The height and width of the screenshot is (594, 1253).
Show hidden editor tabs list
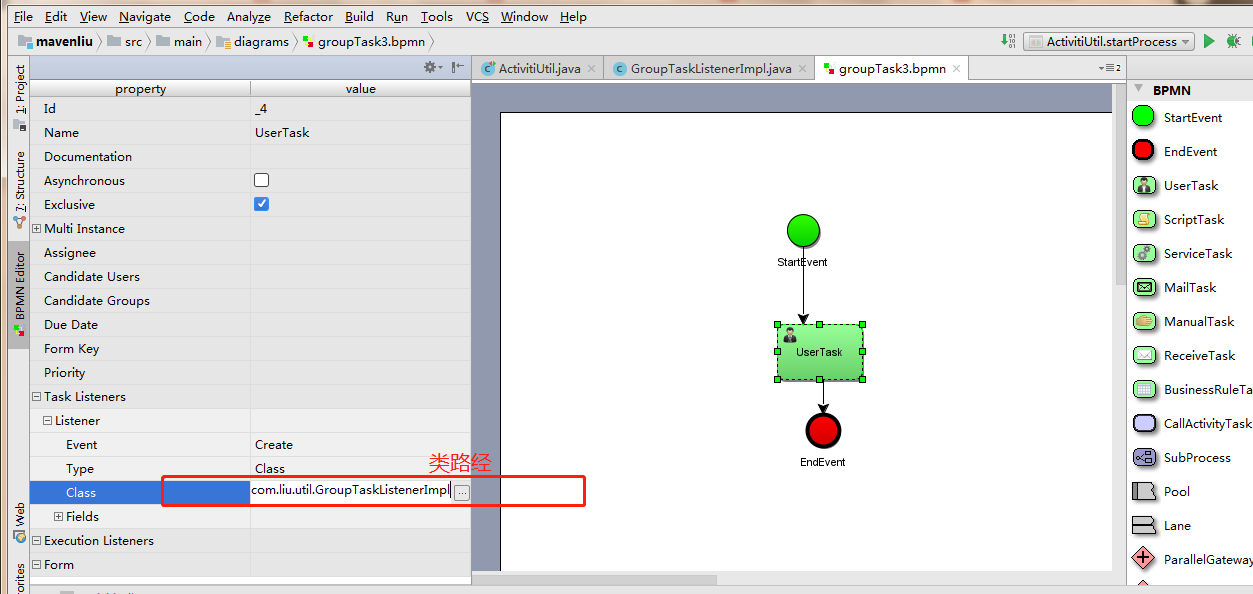tap(1109, 68)
